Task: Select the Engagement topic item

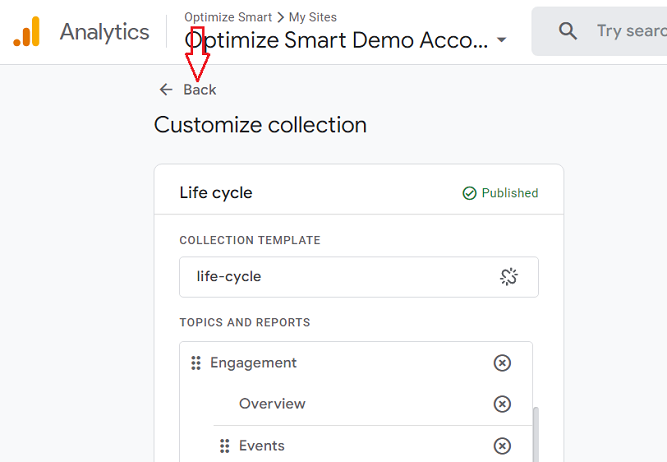Action: pos(254,363)
